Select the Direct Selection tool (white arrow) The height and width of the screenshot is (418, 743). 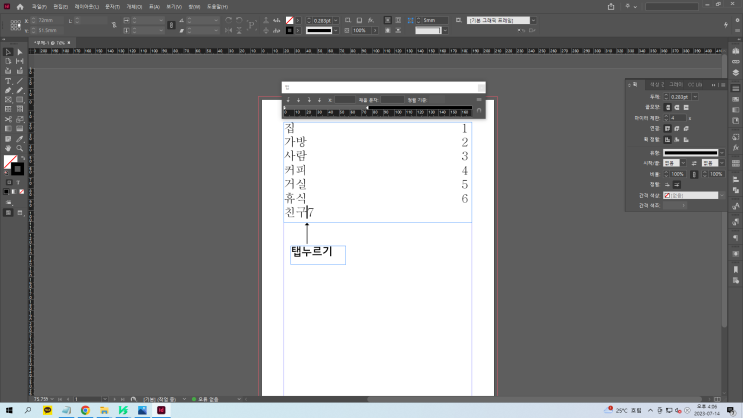pyautogui.click(x=19, y=52)
